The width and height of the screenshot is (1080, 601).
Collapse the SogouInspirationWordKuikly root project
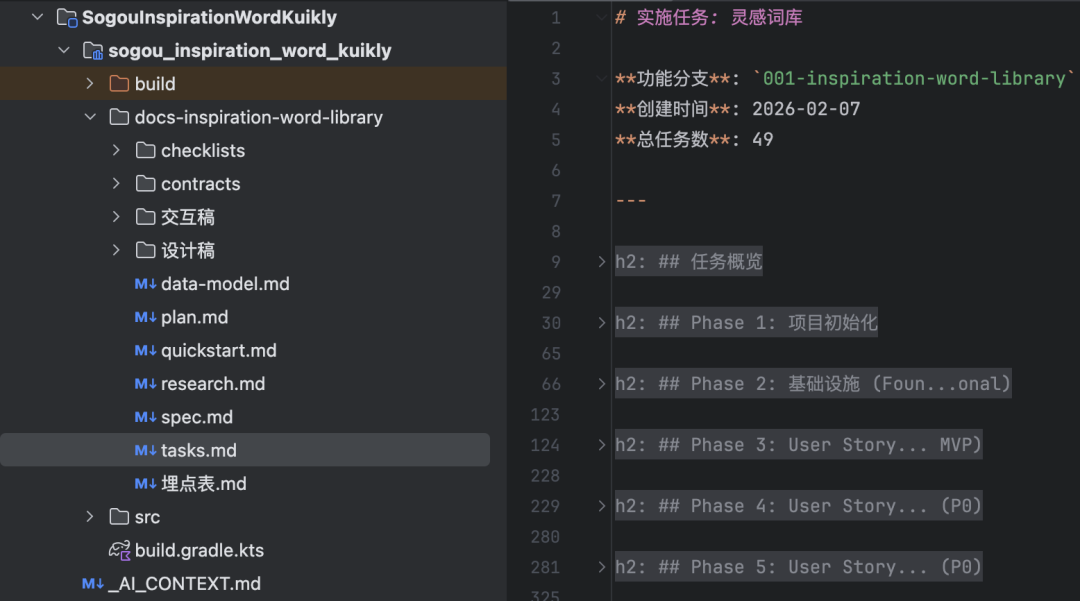click(x=37, y=17)
